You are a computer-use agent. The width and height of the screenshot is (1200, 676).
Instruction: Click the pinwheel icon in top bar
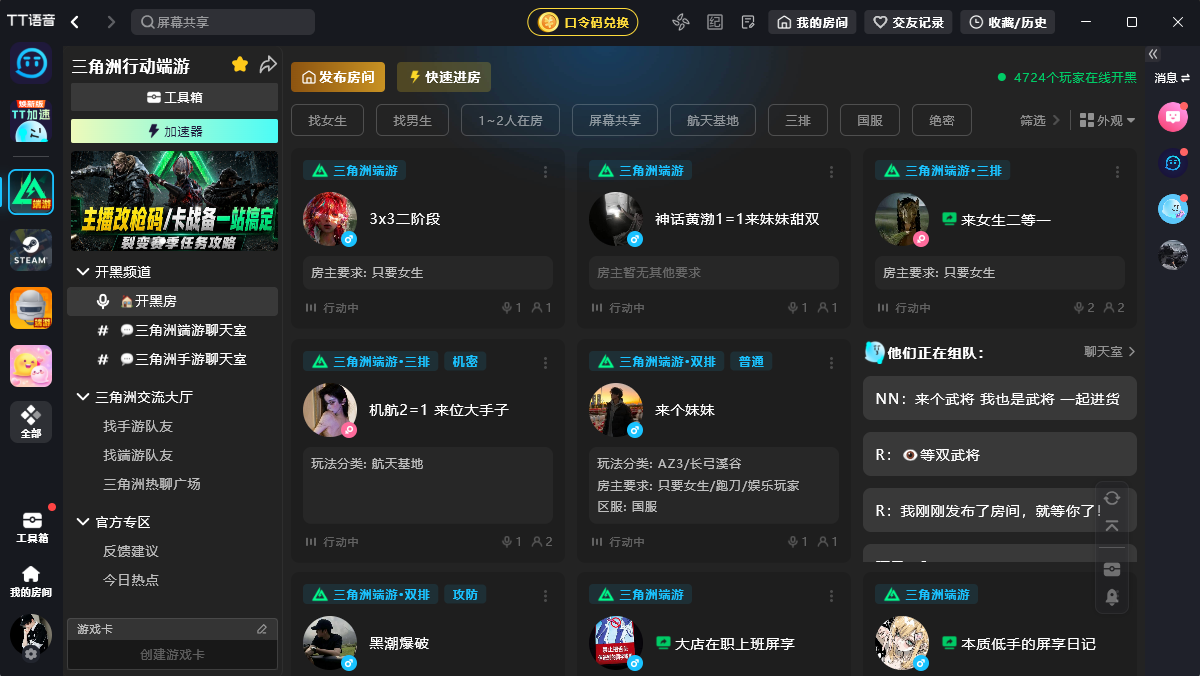(x=681, y=22)
